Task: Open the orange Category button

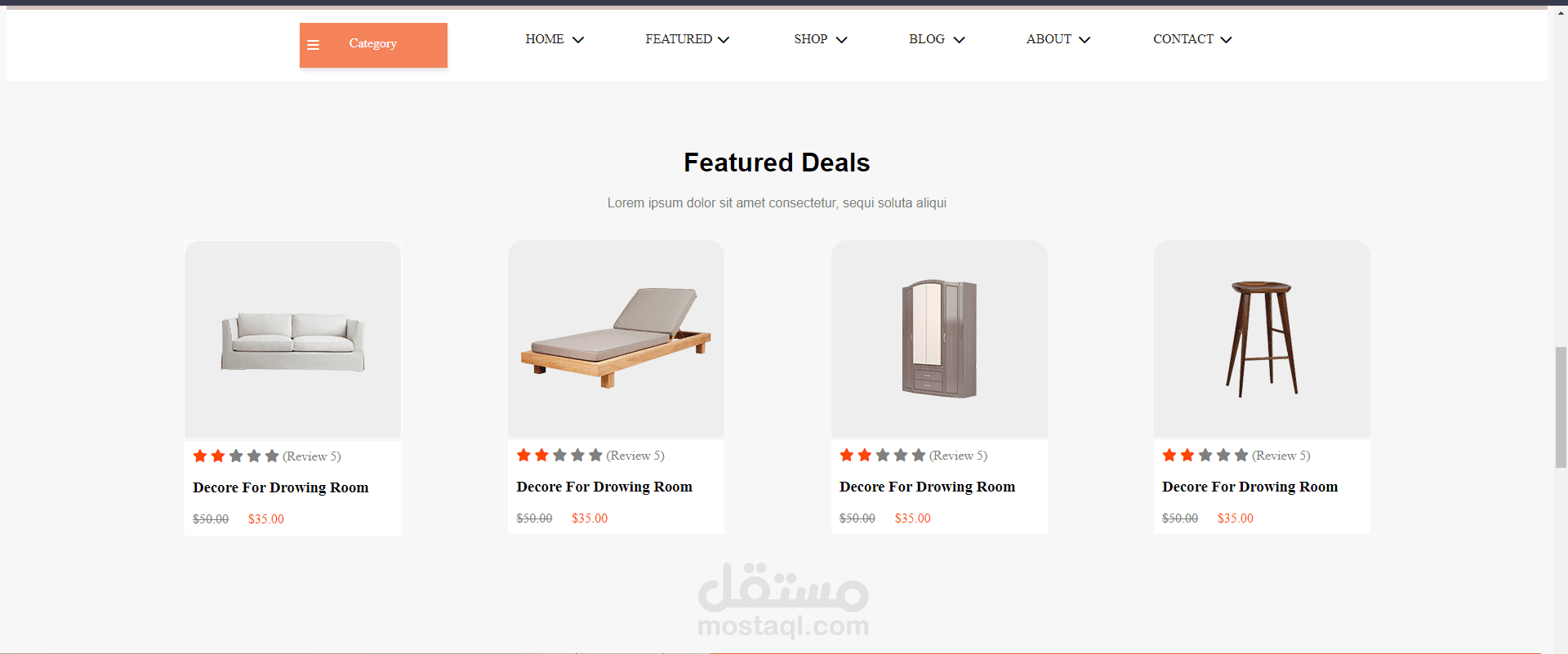Action: [373, 45]
